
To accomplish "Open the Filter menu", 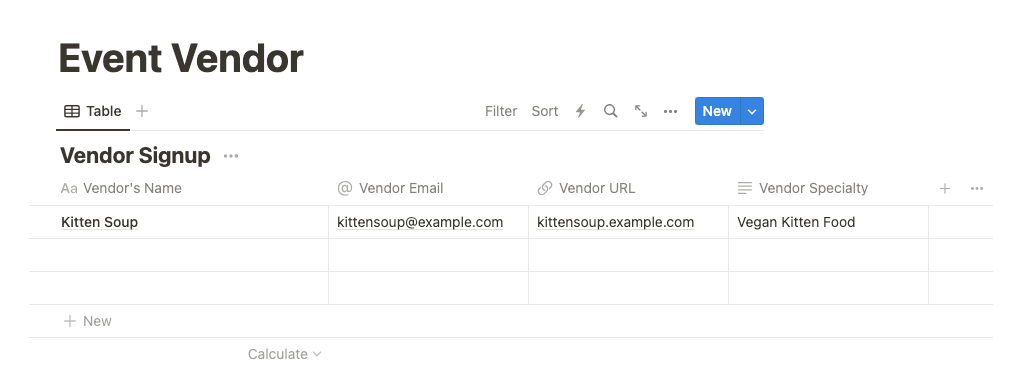I will [x=501, y=111].
